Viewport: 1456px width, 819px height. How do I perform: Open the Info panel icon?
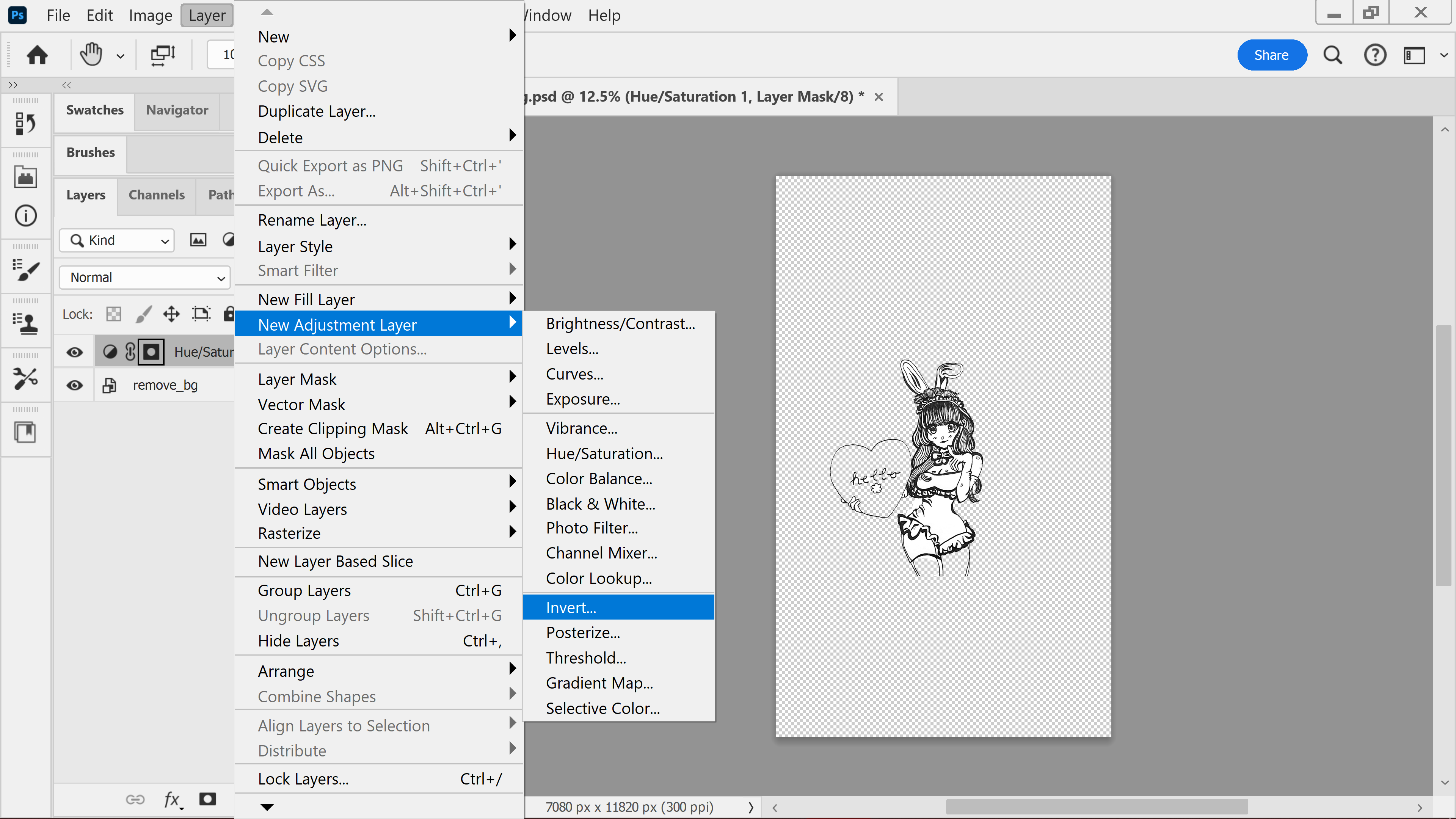coord(25,215)
